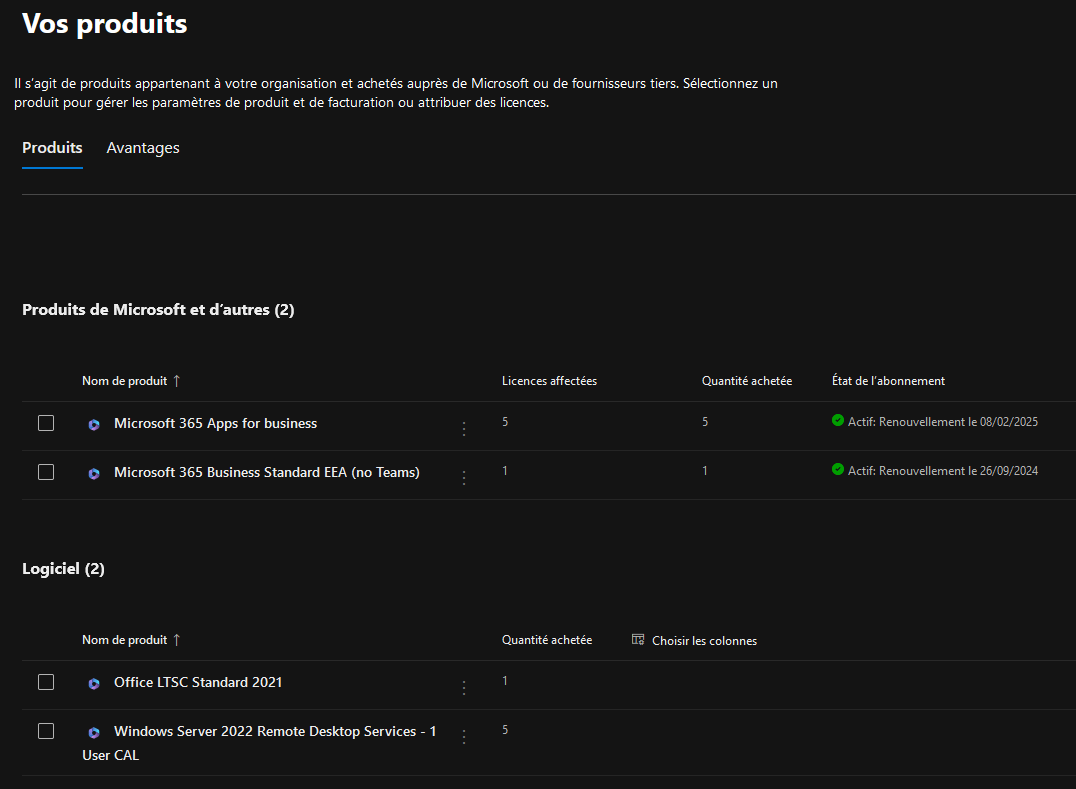Click the Windows Server 2022 Remote Desktop Services icon
Viewport: 1076px width, 789px height.
point(94,733)
